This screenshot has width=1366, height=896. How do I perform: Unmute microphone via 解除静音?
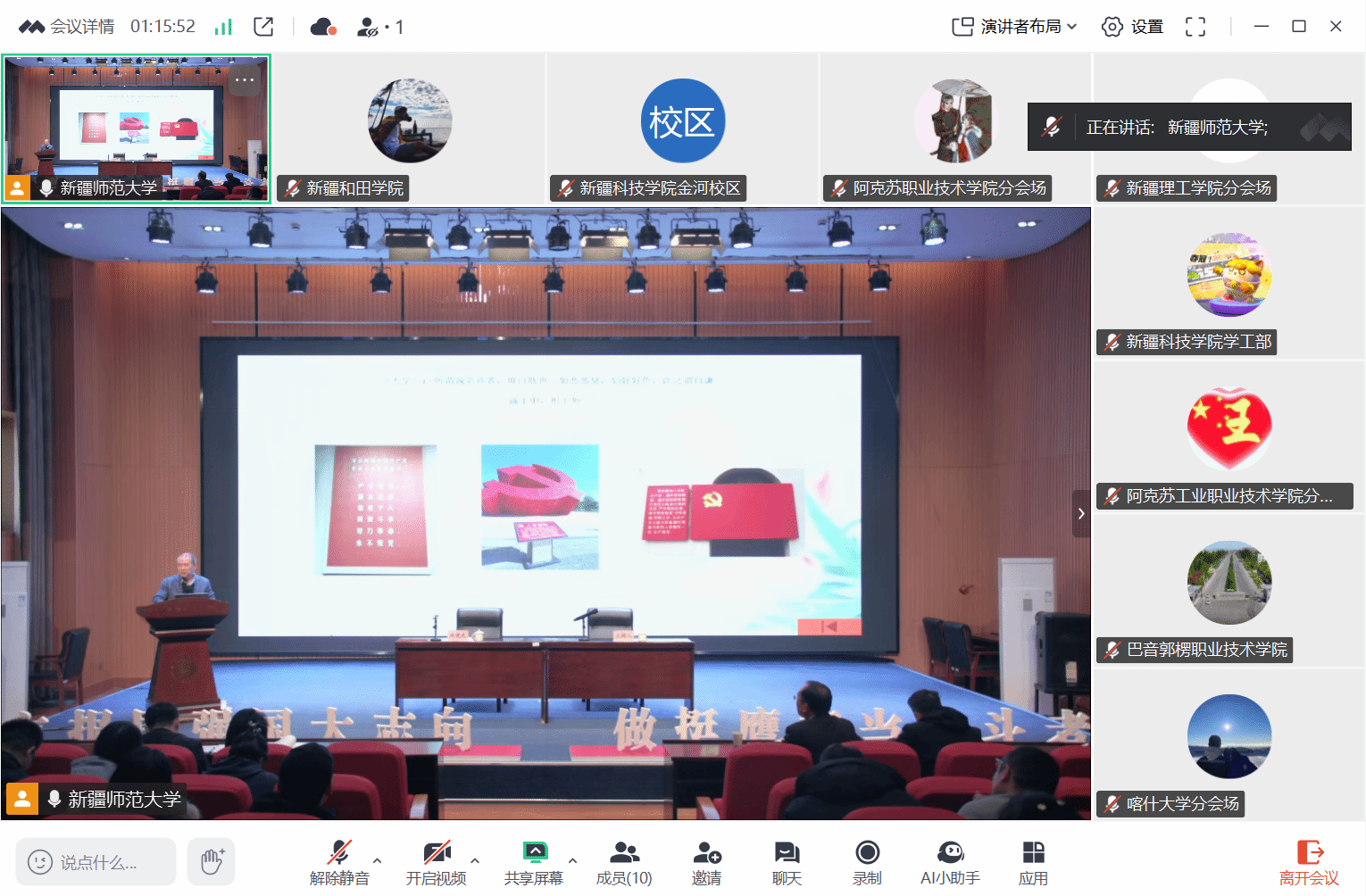tap(339, 862)
